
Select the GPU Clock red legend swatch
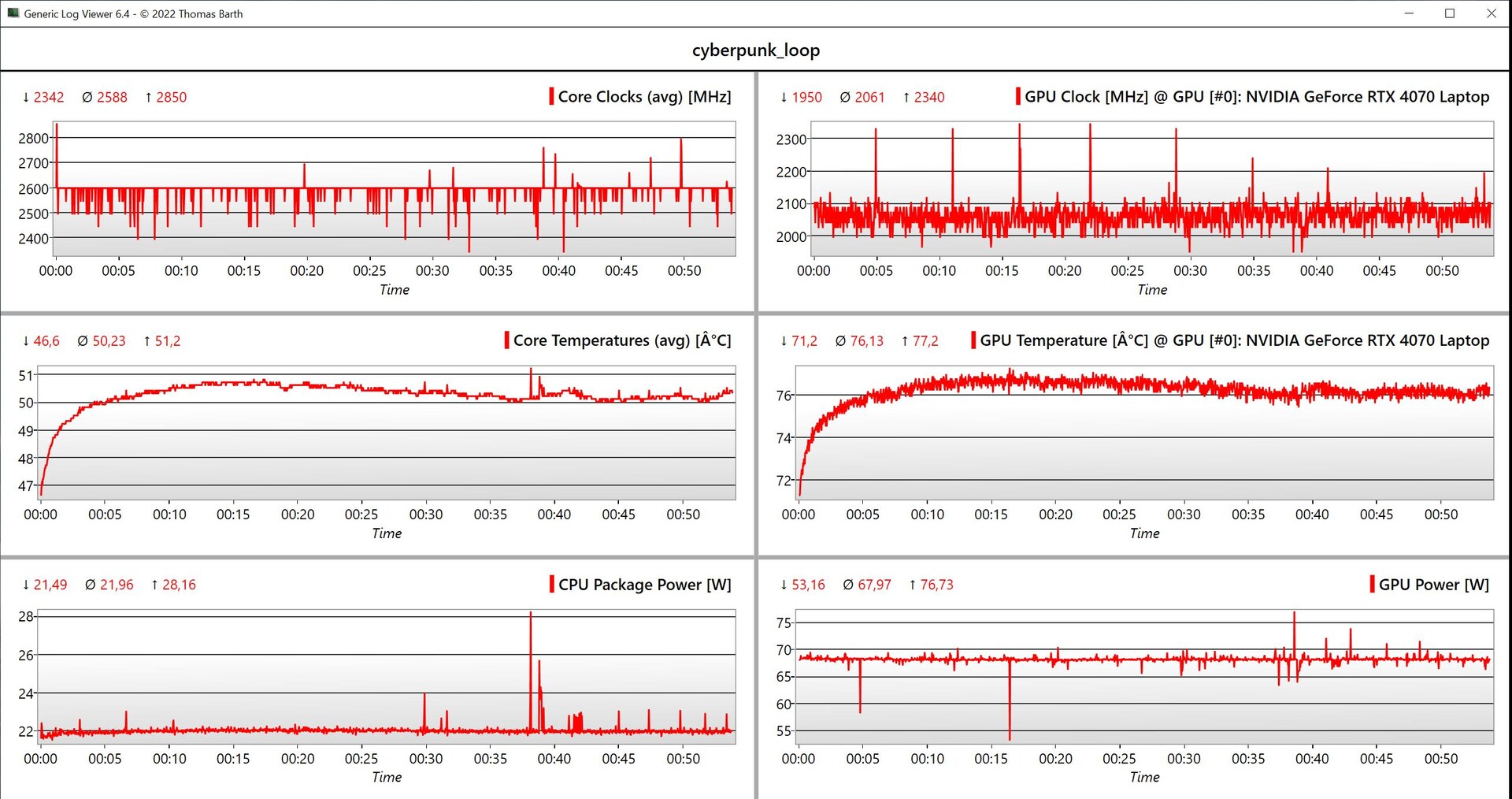pos(1017,97)
